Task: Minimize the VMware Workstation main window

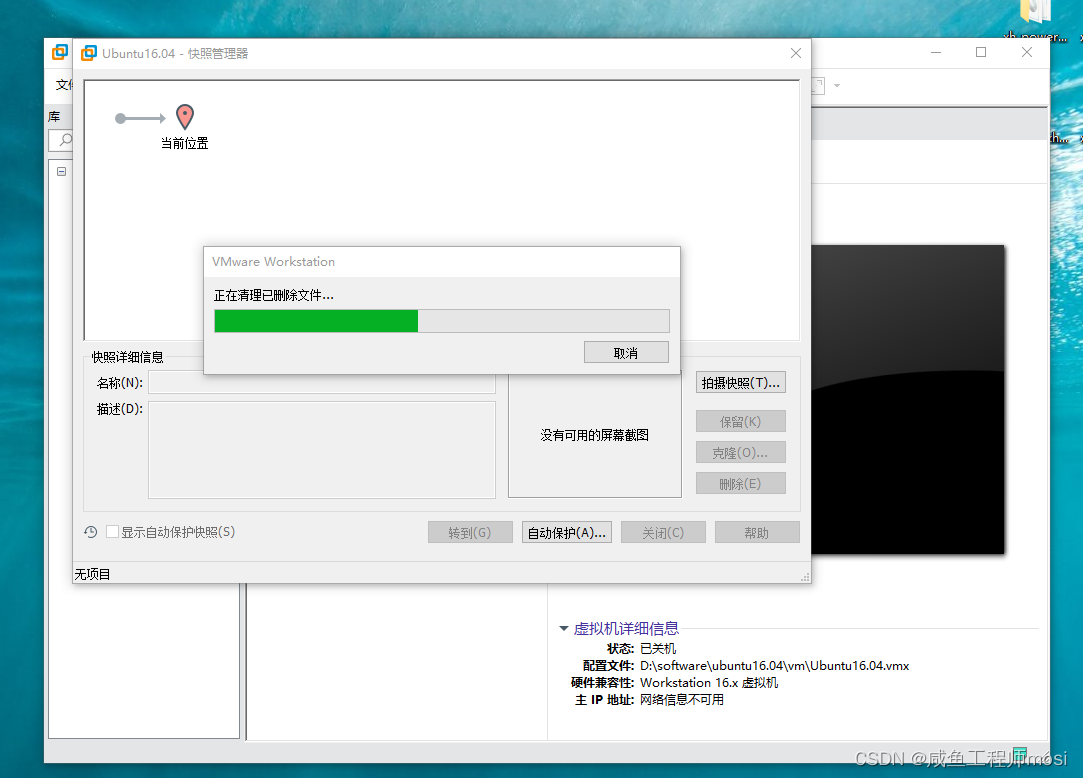Action: pyautogui.click(x=936, y=53)
